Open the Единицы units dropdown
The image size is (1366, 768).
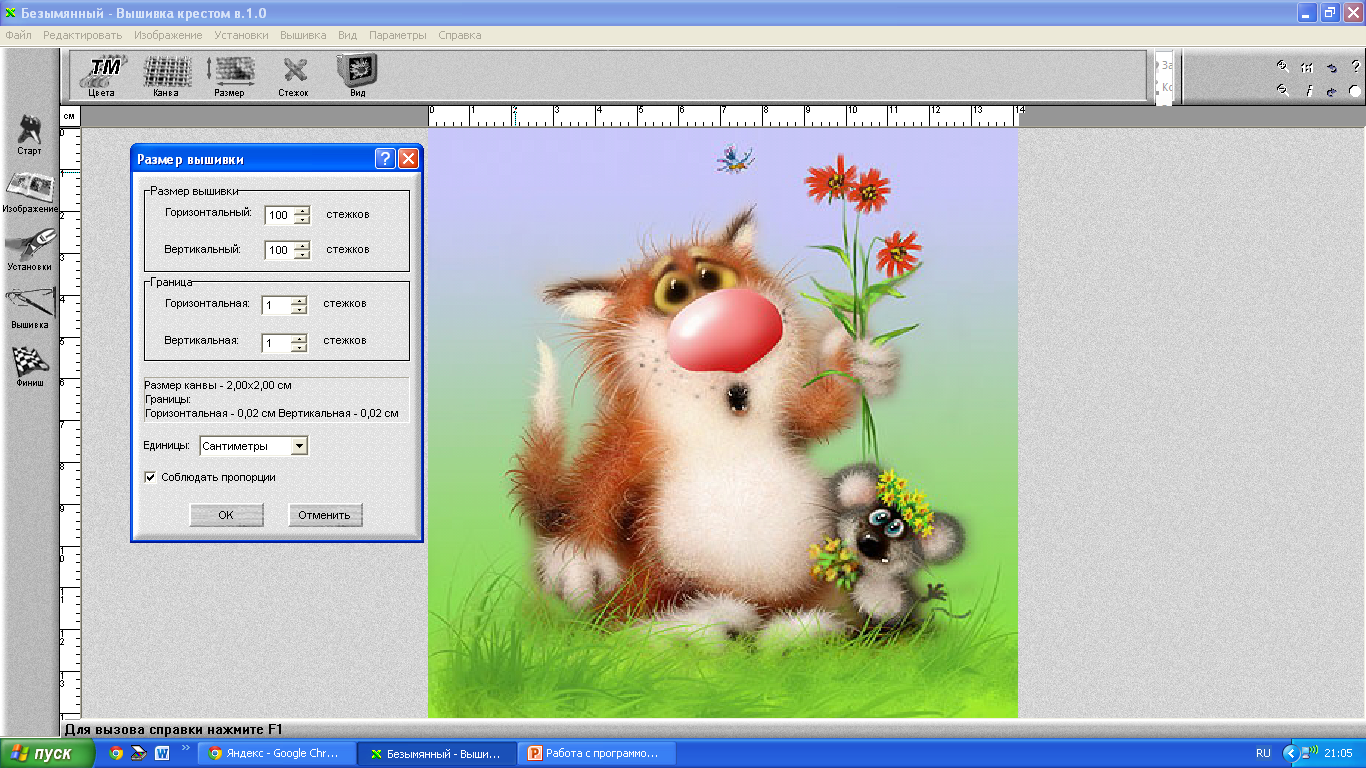point(299,446)
